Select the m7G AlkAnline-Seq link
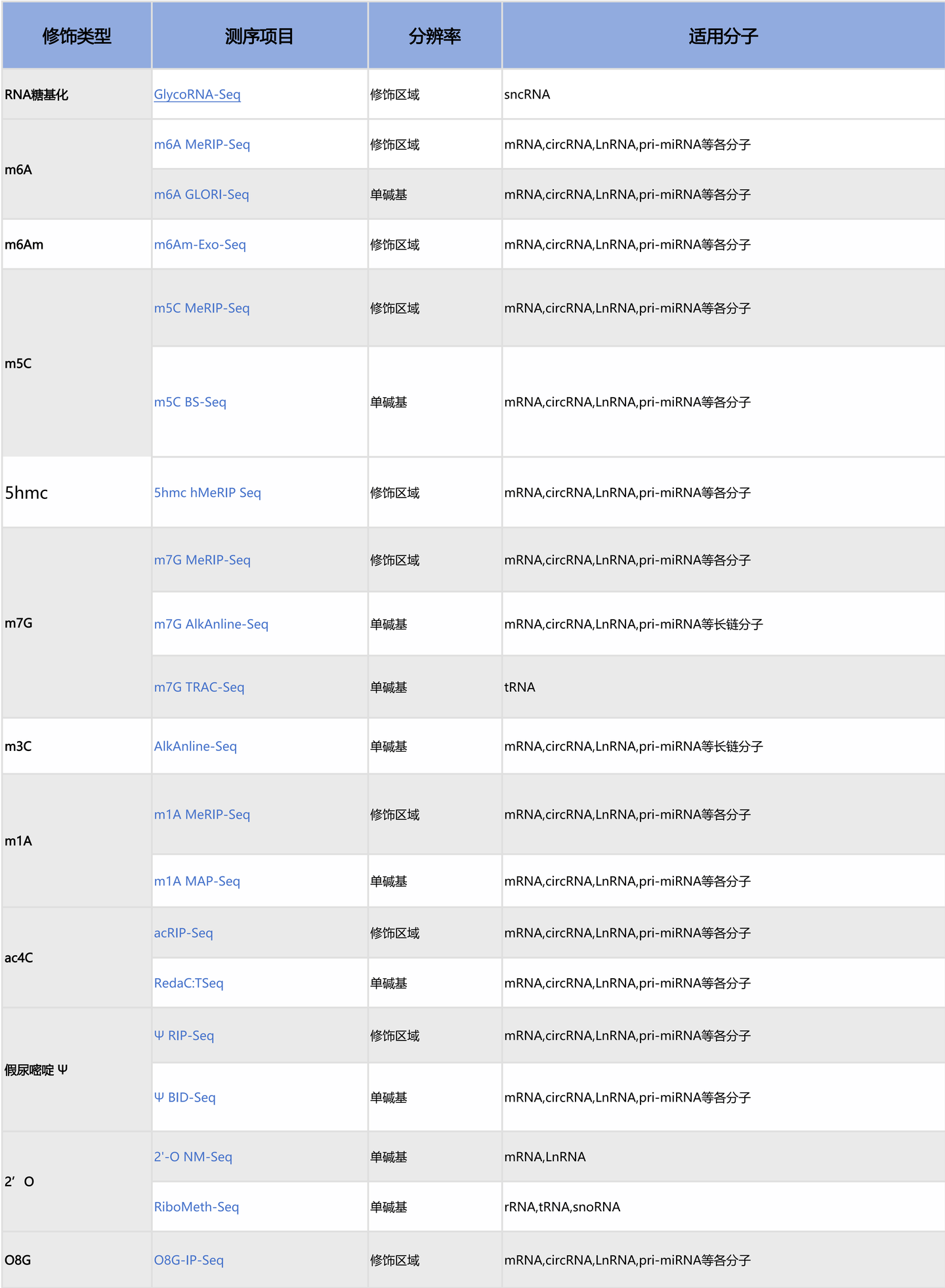Screen dimensions: 945x1288 211,624
